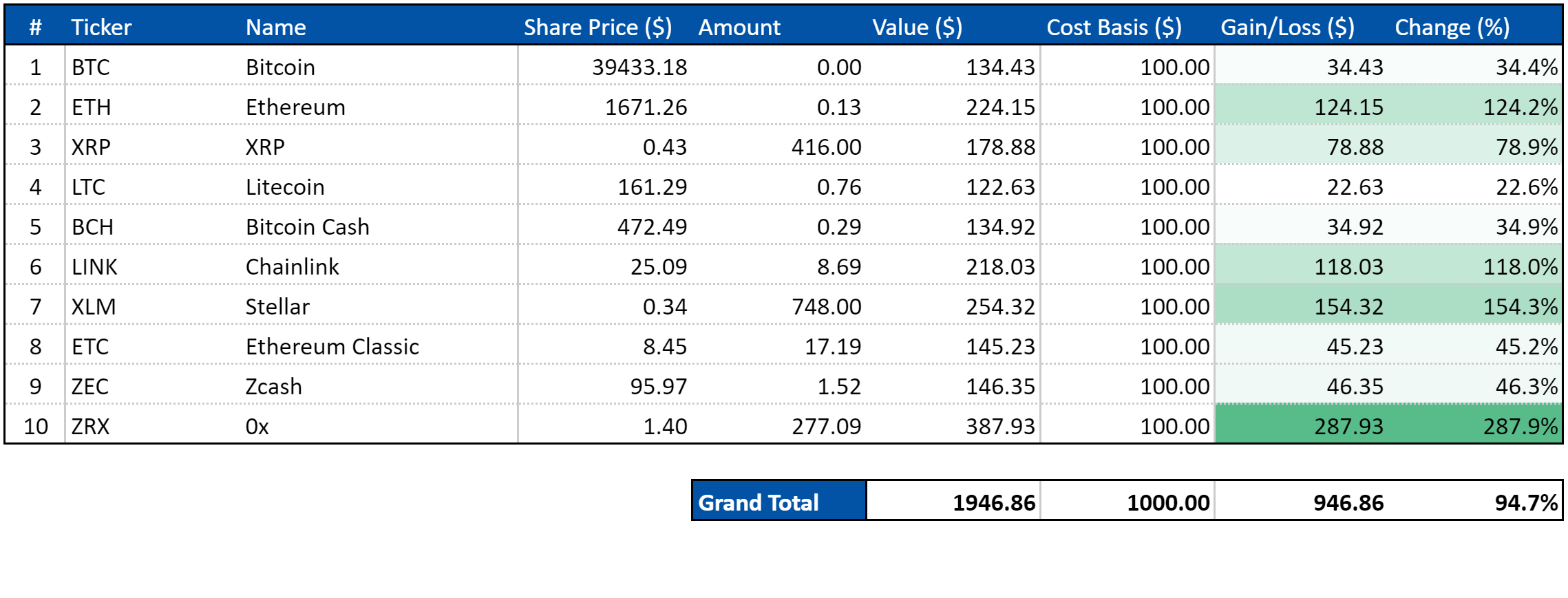1568x598 pixels.
Task: Click the "Cost Basis ($)" column header
Action: click(x=1114, y=28)
